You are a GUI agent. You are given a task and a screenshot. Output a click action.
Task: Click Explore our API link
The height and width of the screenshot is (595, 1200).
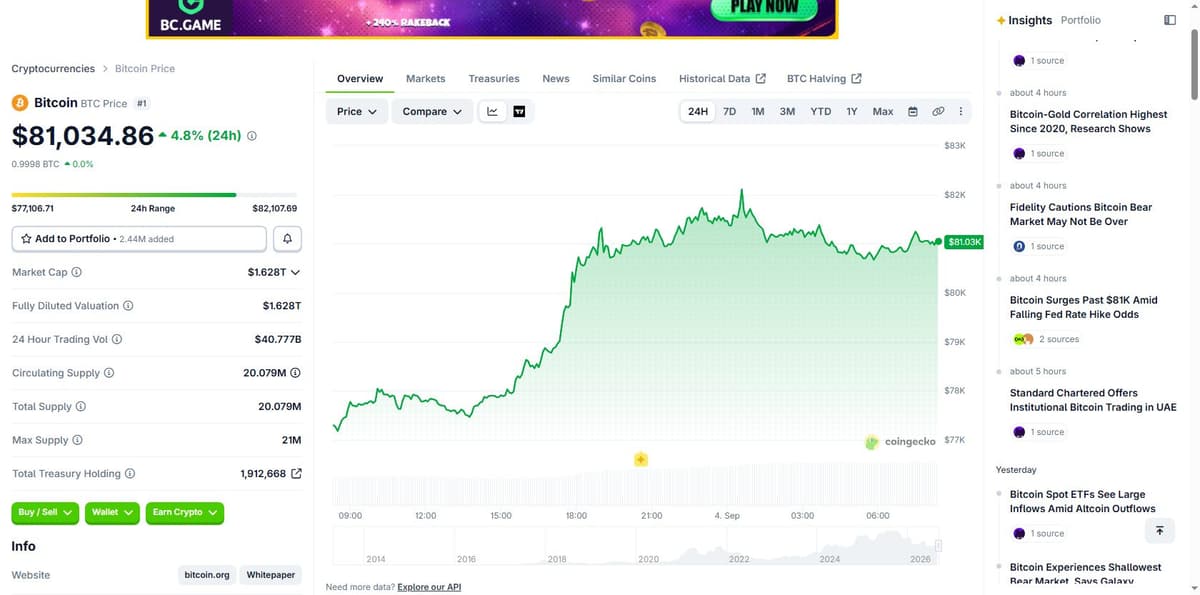[429, 587]
